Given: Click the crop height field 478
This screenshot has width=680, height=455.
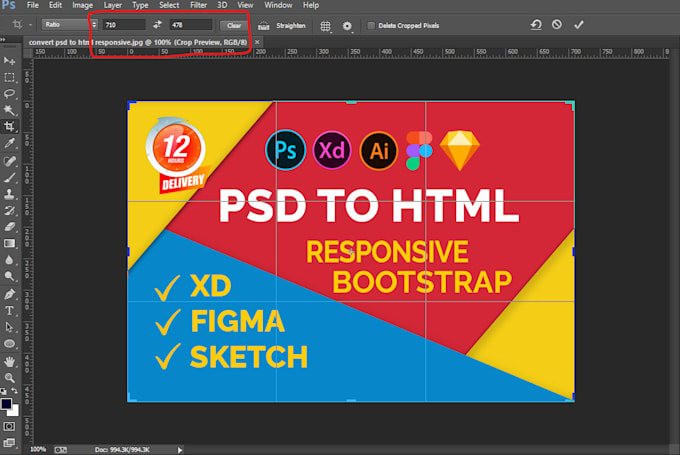Looking at the screenshot, I should pos(191,25).
